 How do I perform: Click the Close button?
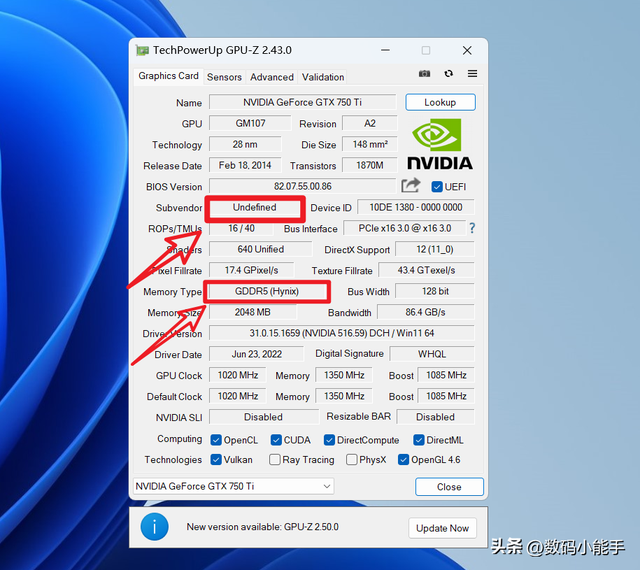click(x=449, y=487)
